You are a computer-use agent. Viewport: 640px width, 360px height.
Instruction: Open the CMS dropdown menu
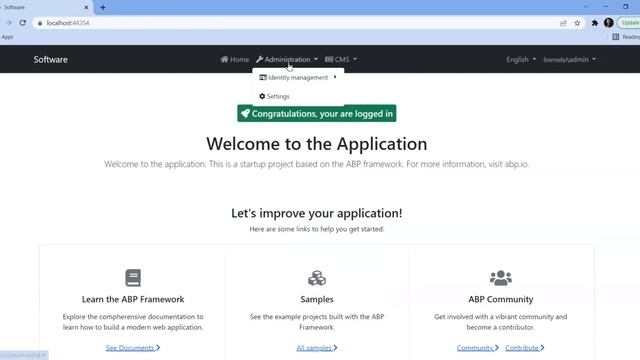click(x=341, y=60)
